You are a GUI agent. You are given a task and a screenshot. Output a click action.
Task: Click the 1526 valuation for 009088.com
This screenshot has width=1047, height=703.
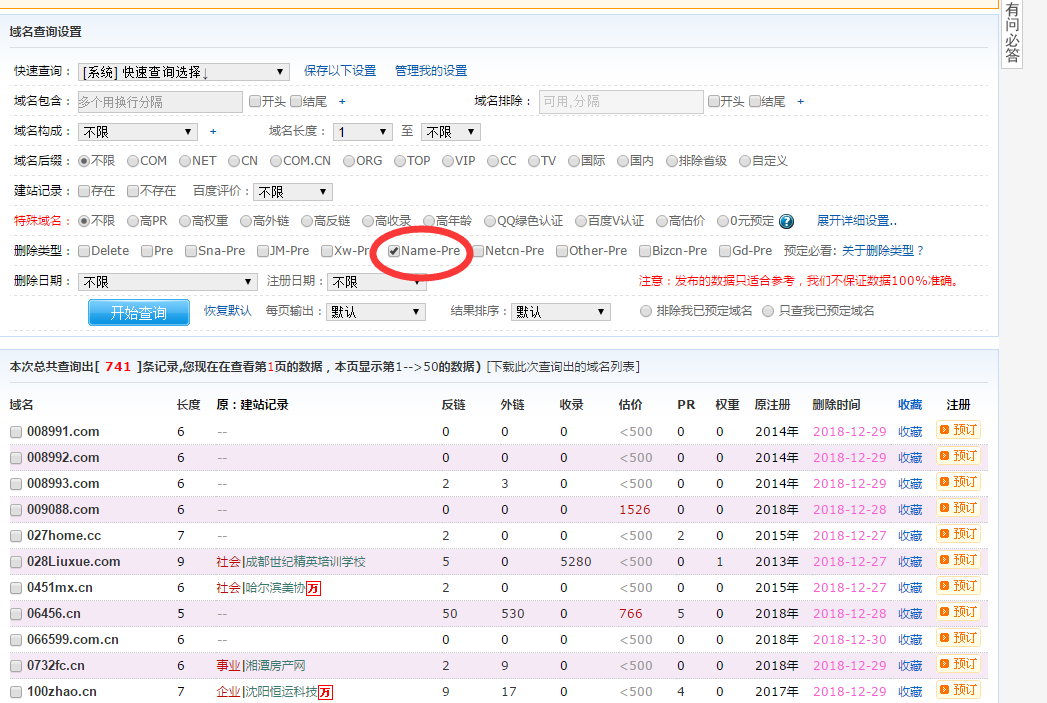634,510
